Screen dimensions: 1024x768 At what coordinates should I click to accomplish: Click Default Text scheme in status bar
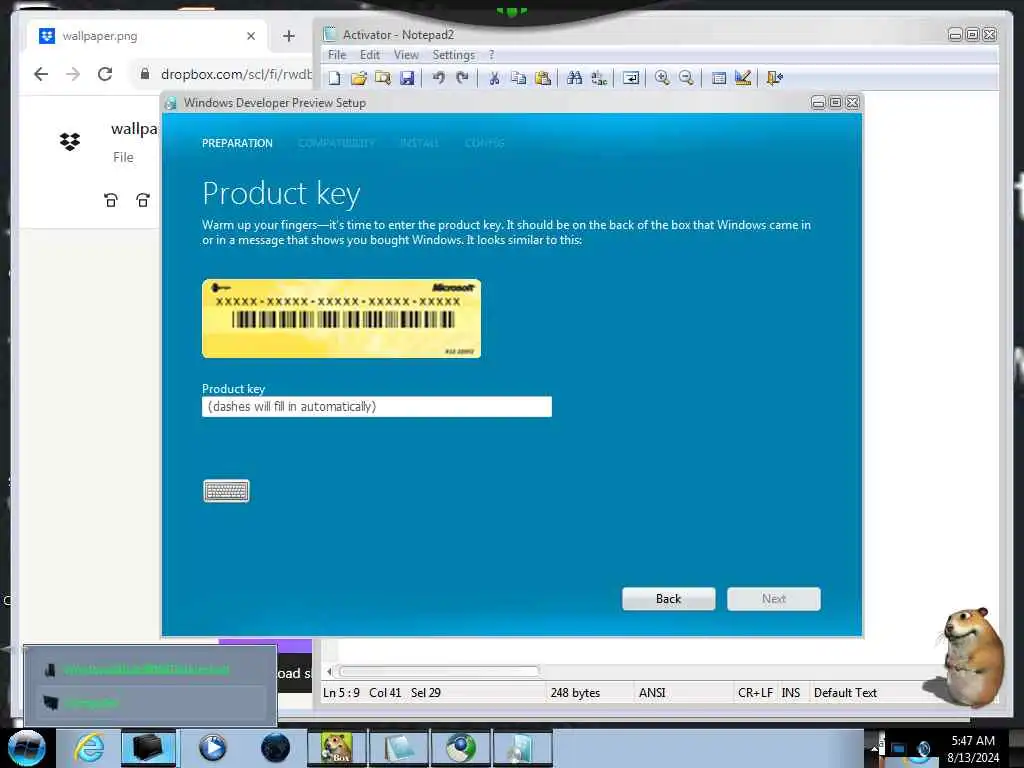[x=845, y=693]
